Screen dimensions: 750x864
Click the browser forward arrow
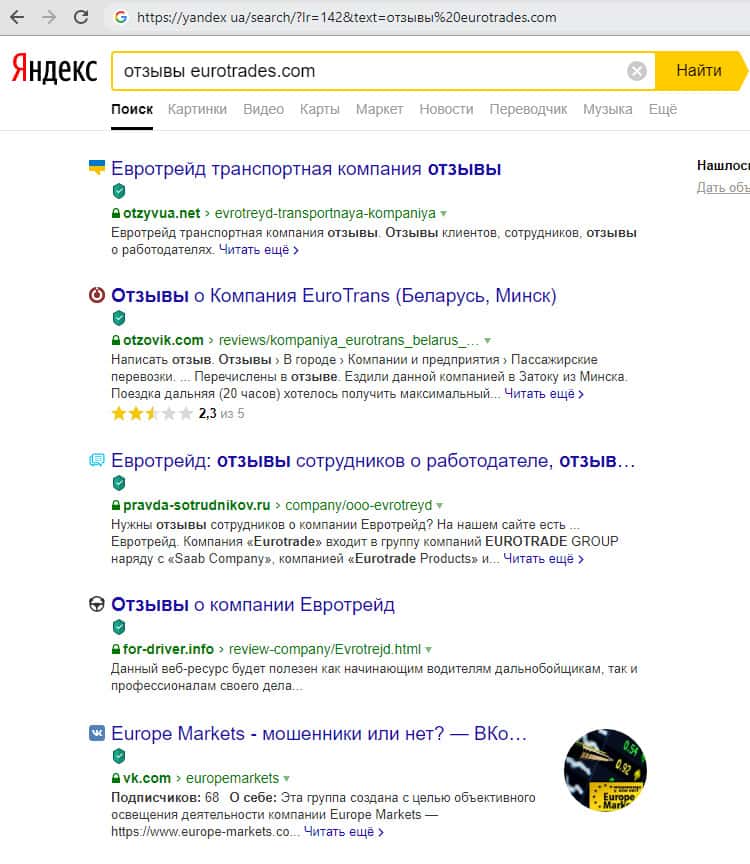click(x=49, y=17)
